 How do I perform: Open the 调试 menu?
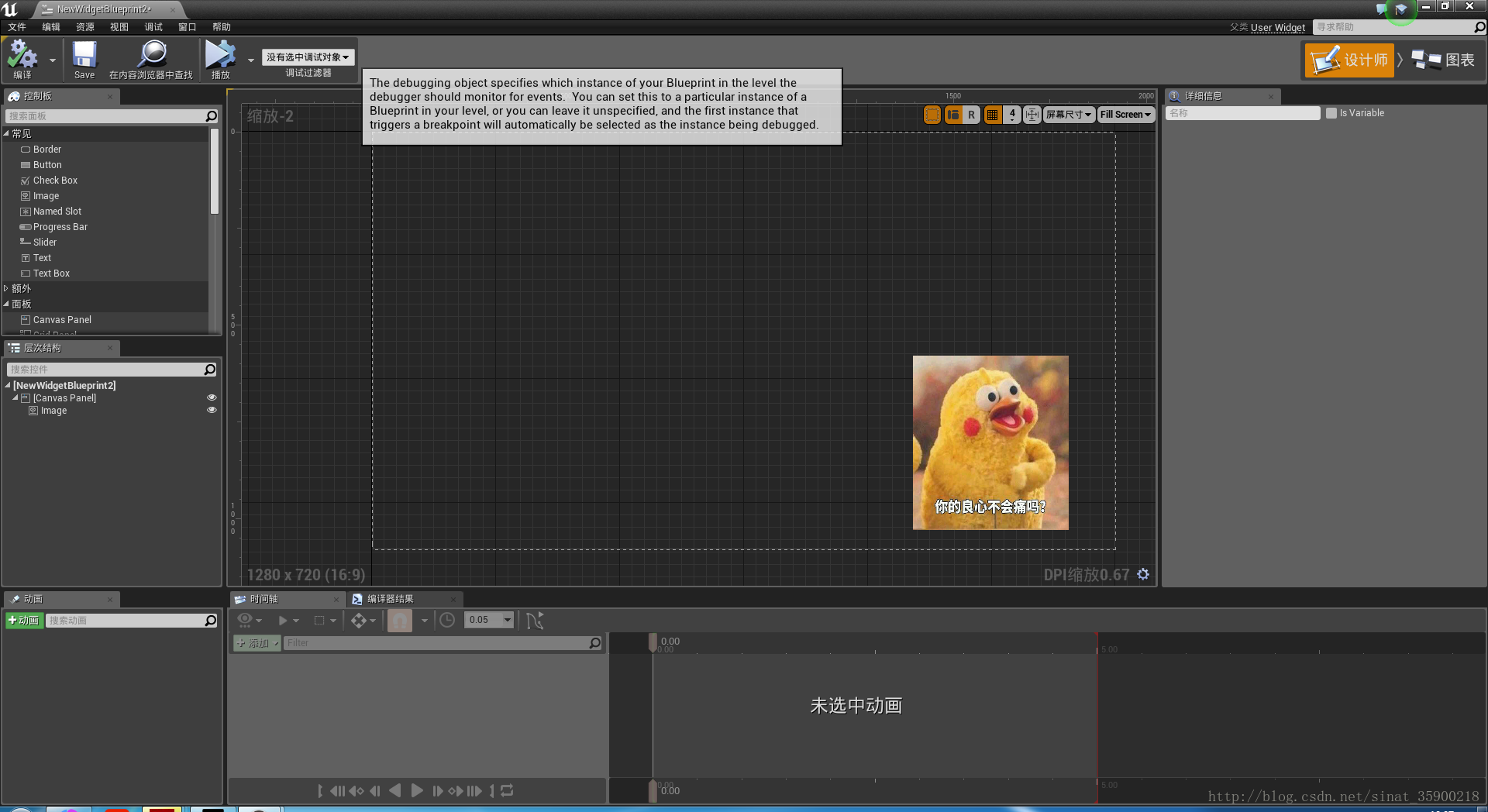153,27
